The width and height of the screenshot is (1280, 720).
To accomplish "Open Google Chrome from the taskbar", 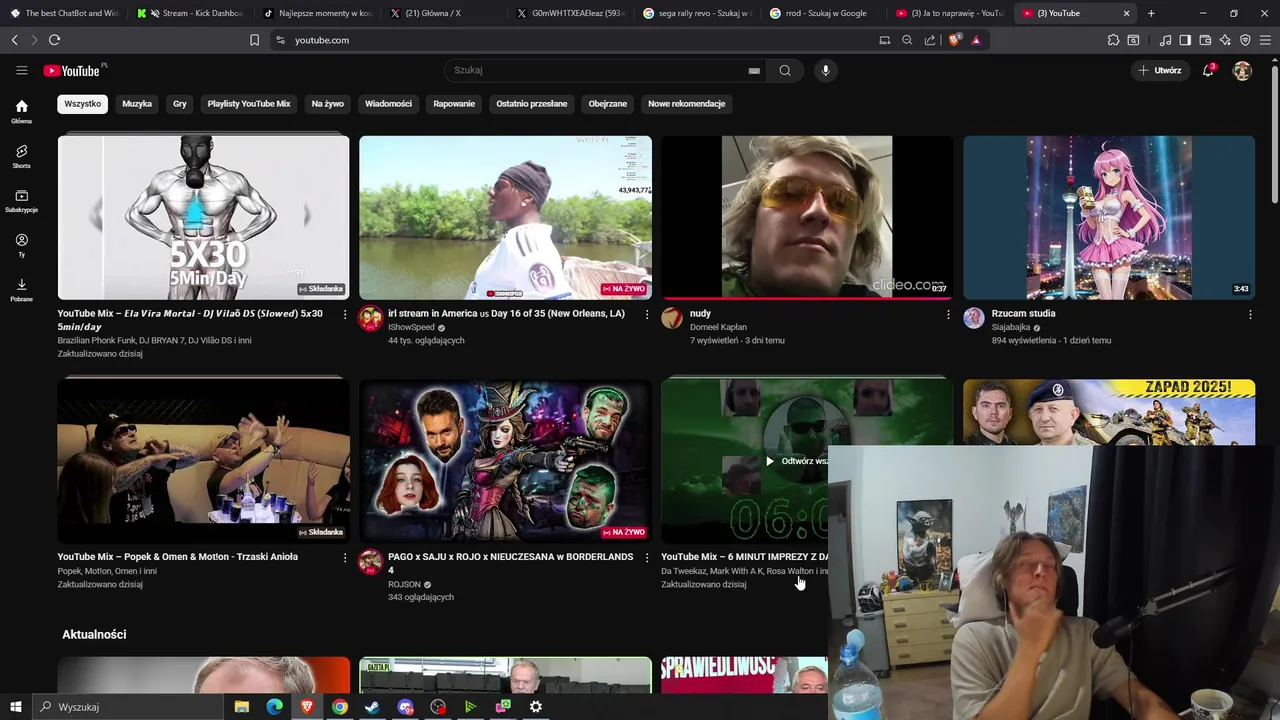I will (340, 707).
